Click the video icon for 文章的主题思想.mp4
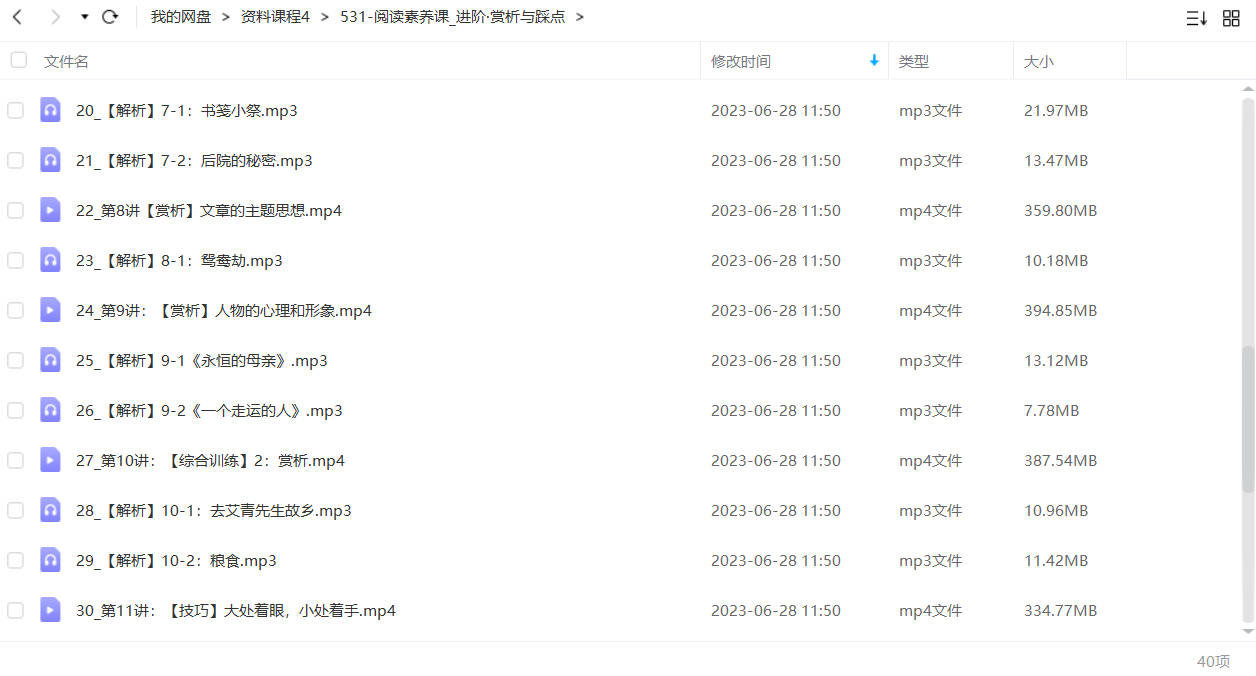The image size is (1256, 676). click(50, 210)
